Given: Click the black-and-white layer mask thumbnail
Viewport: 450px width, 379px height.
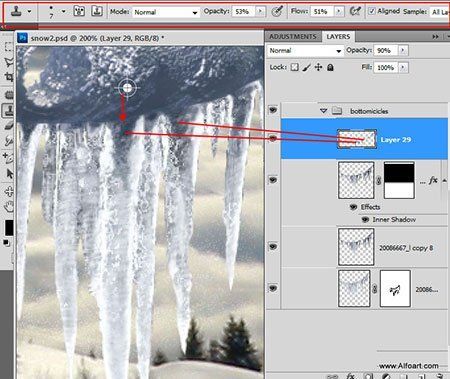Looking at the screenshot, I should tap(399, 180).
